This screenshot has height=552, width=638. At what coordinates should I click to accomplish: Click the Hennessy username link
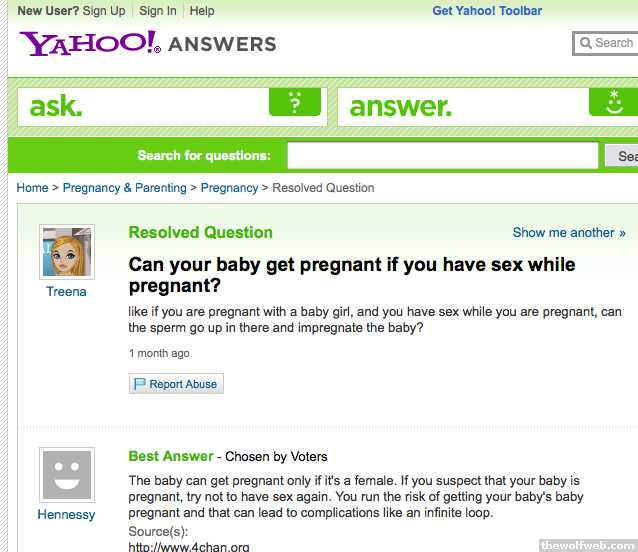pyautogui.click(x=66, y=515)
